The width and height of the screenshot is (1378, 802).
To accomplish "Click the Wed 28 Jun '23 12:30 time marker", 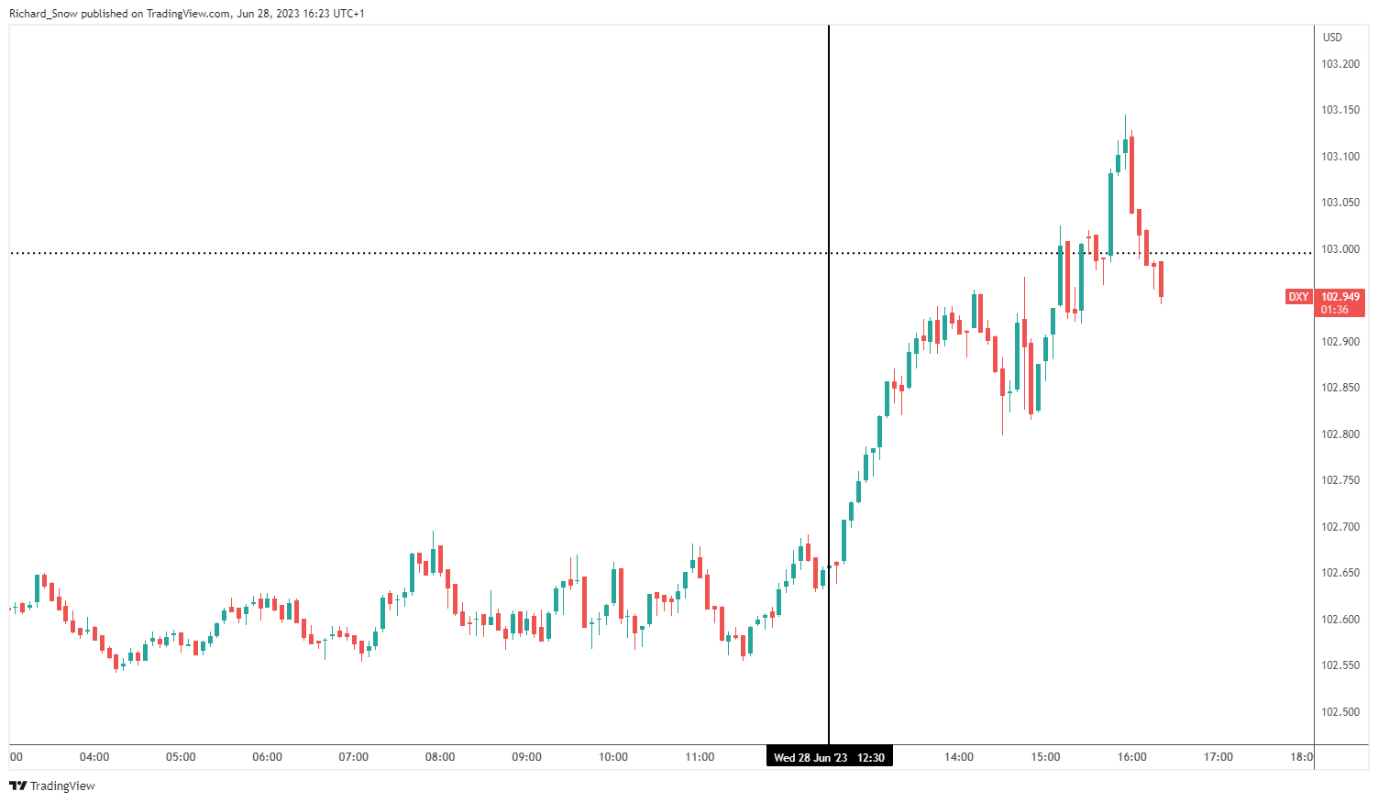I will coord(829,758).
